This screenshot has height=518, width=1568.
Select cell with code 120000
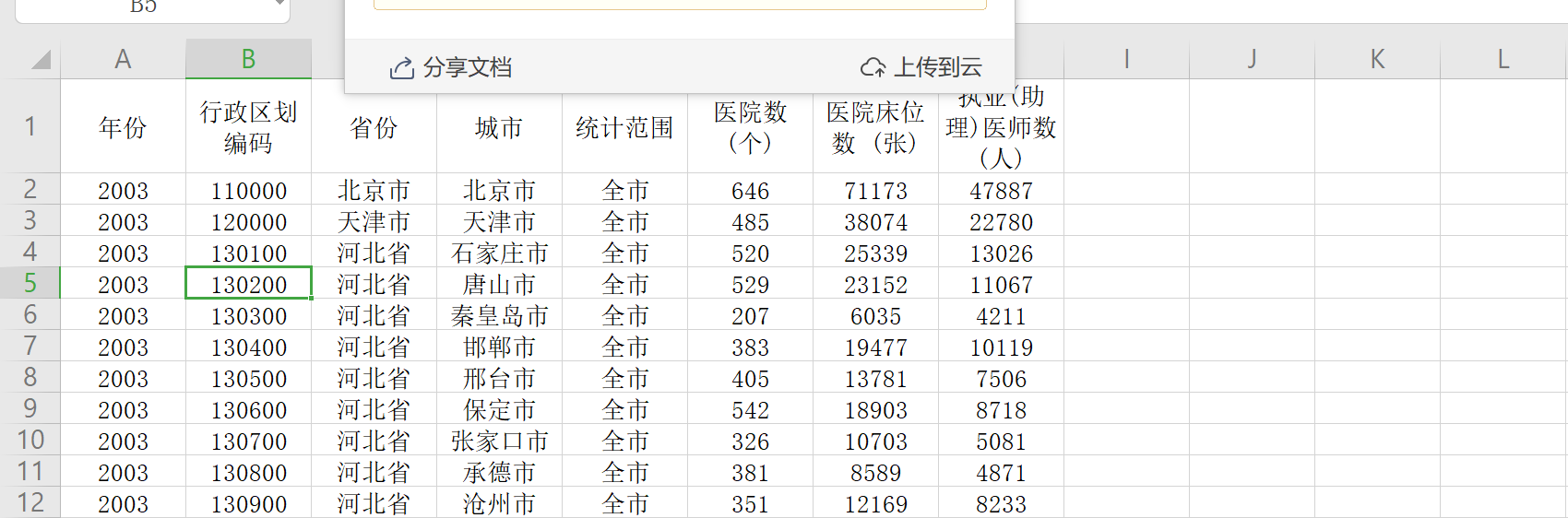click(x=248, y=221)
